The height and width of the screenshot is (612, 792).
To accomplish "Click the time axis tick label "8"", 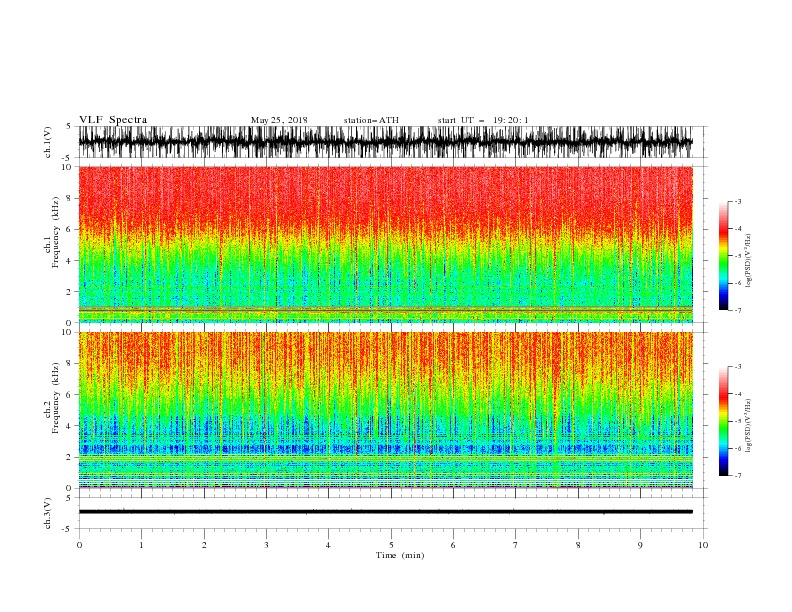I will tap(578, 545).
